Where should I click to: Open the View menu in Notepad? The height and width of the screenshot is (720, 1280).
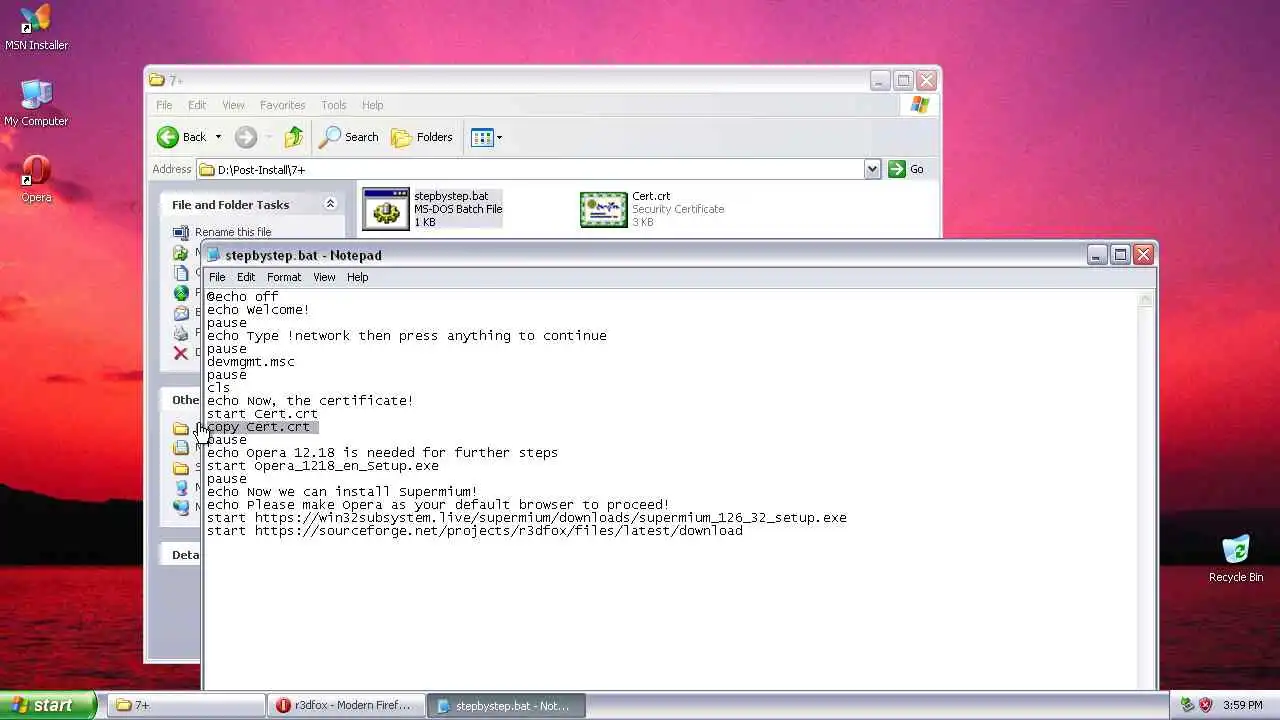click(x=324, y=277)
